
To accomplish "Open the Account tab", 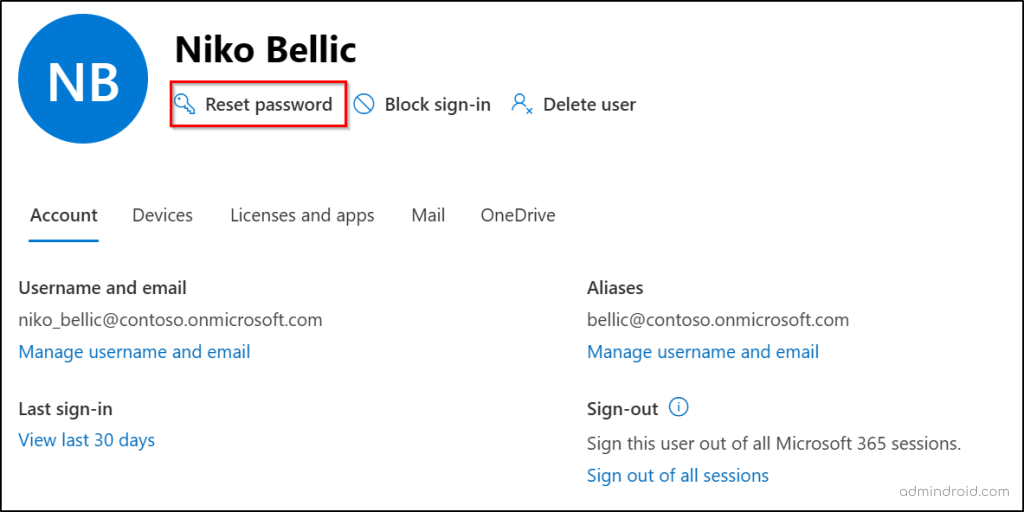I will point(64,216).
